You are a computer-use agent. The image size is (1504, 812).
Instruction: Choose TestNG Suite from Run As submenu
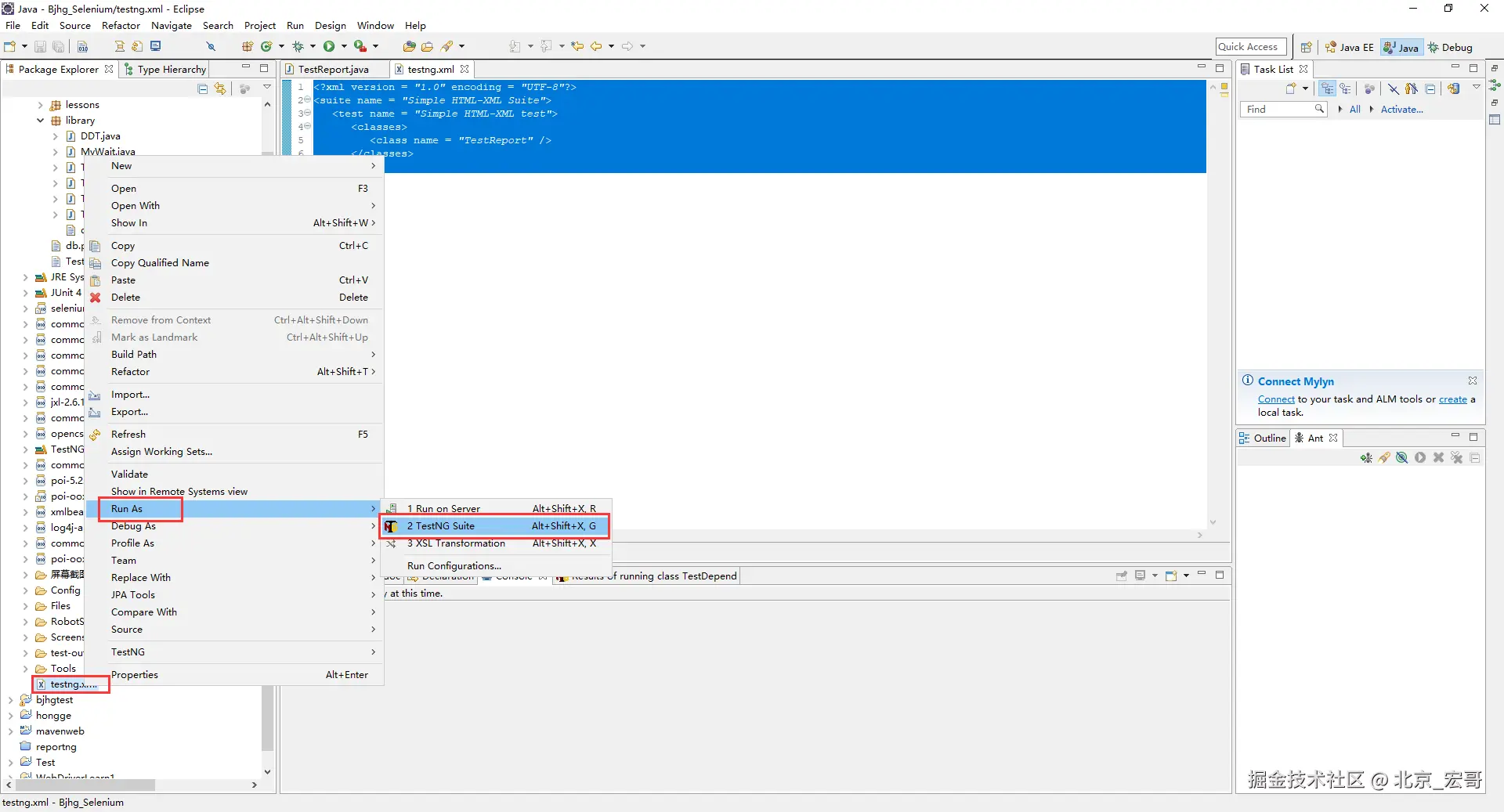pos(495,526)
